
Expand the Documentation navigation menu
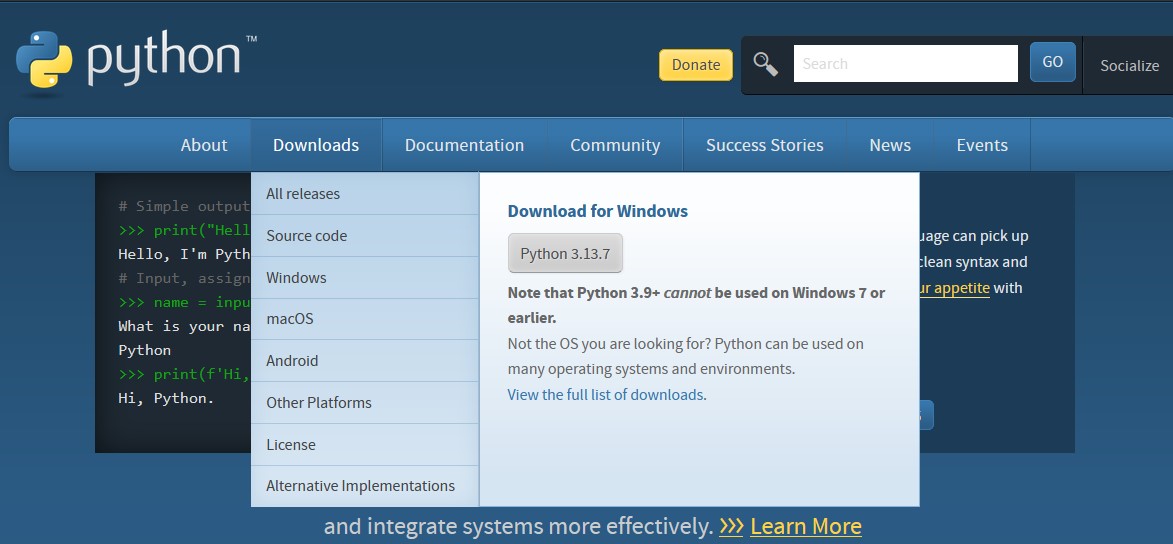click(464, 145)
